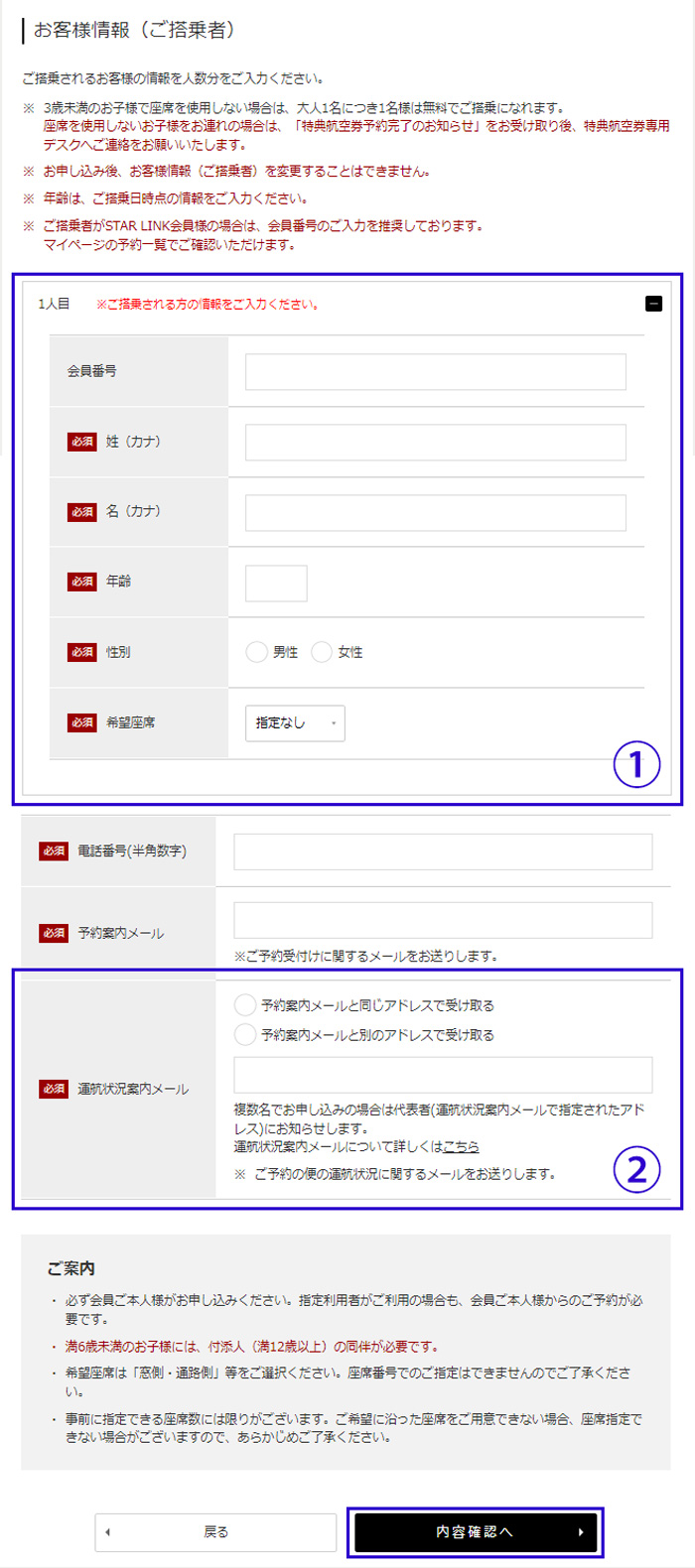Open the 希望座席 dropdown
The width and height of the screenshot is (695, 1568).
294,722
